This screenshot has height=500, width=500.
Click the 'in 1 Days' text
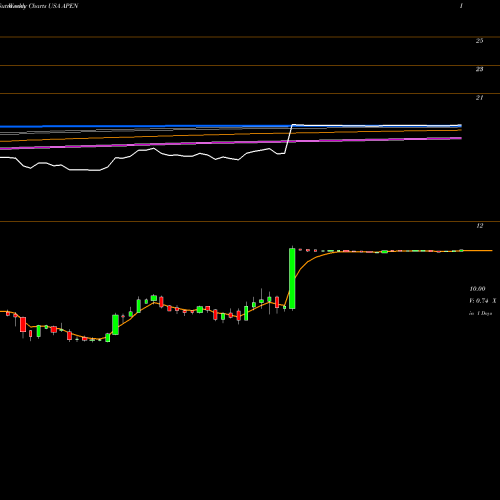click(480, 313)
